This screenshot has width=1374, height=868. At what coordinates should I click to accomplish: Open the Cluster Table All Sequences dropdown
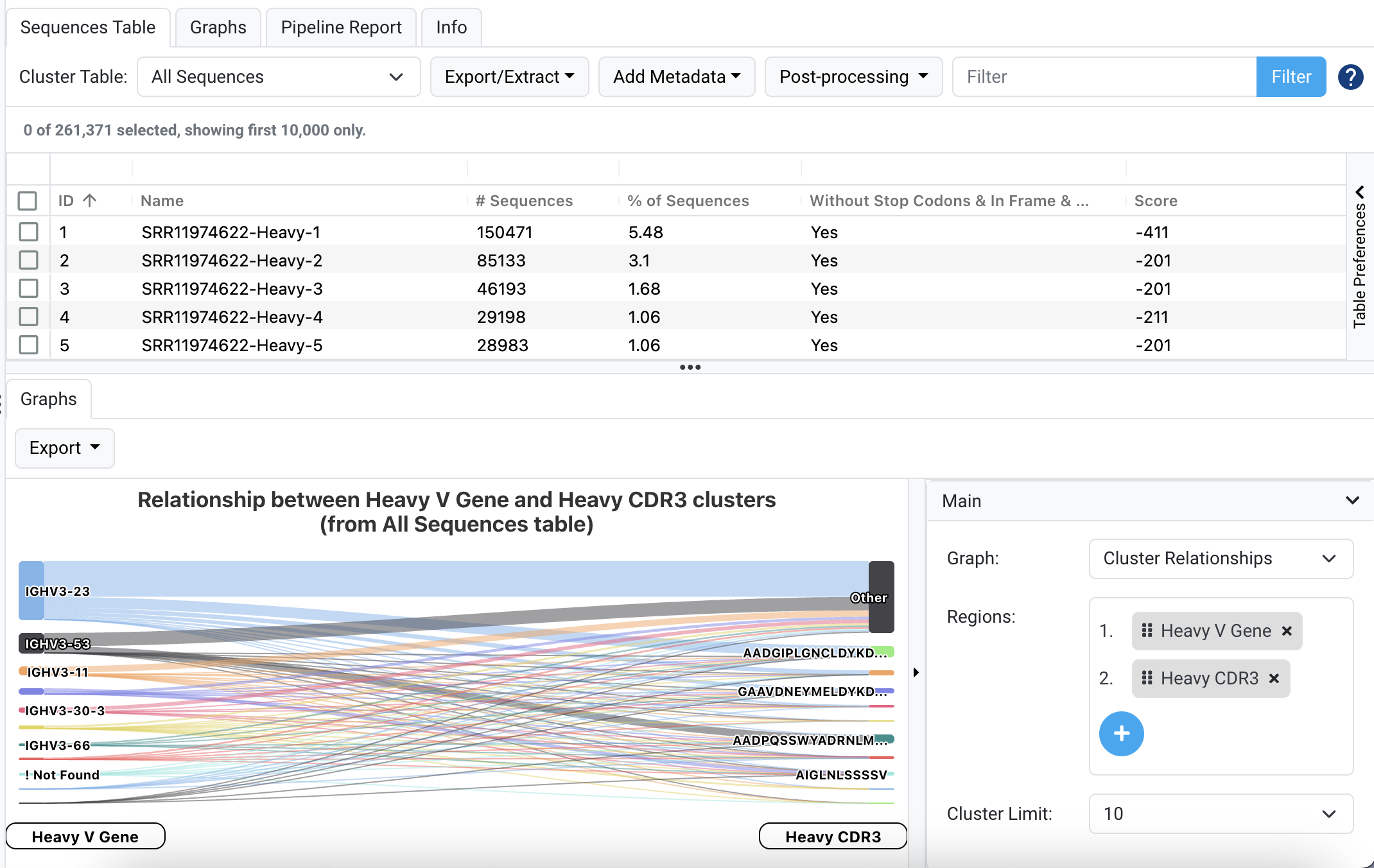tap(279, 77)
